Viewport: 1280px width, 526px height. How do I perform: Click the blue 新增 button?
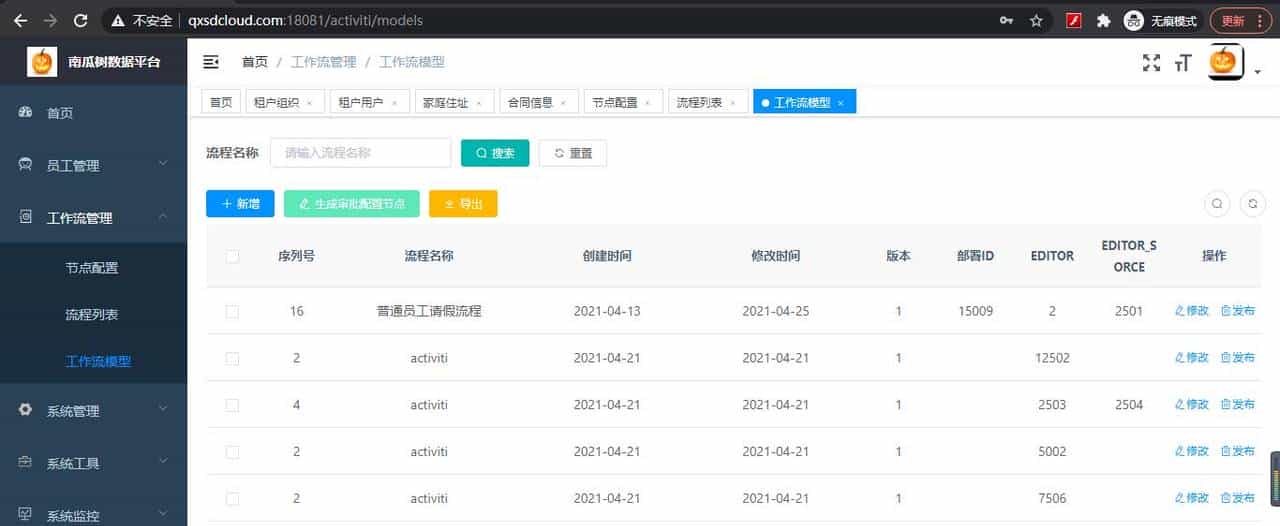(x=240, y=203)
